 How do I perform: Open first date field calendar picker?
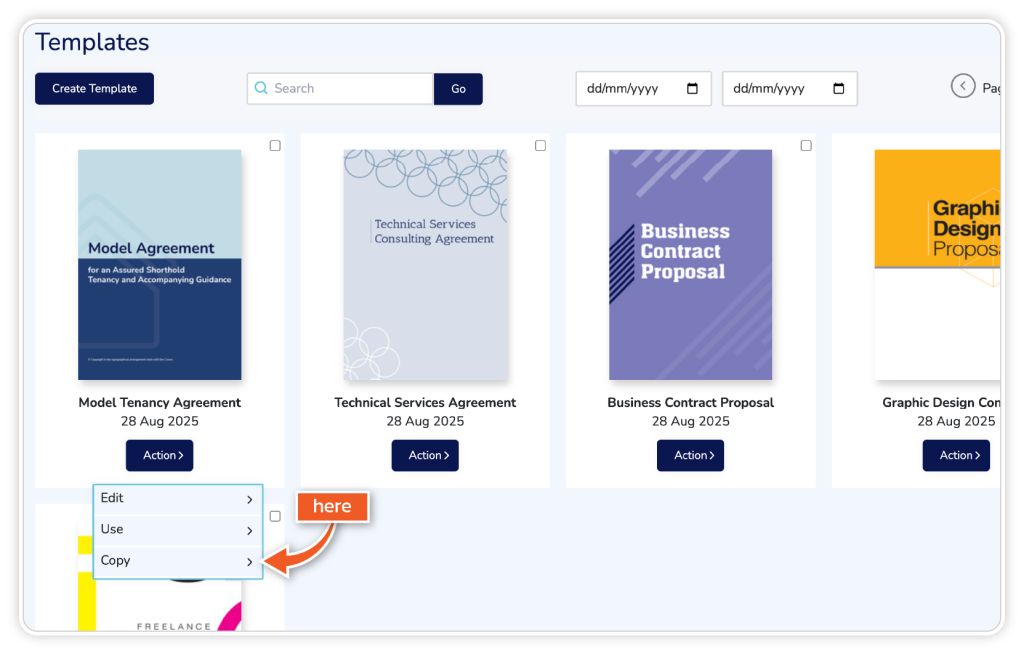(x=692, y=88)
